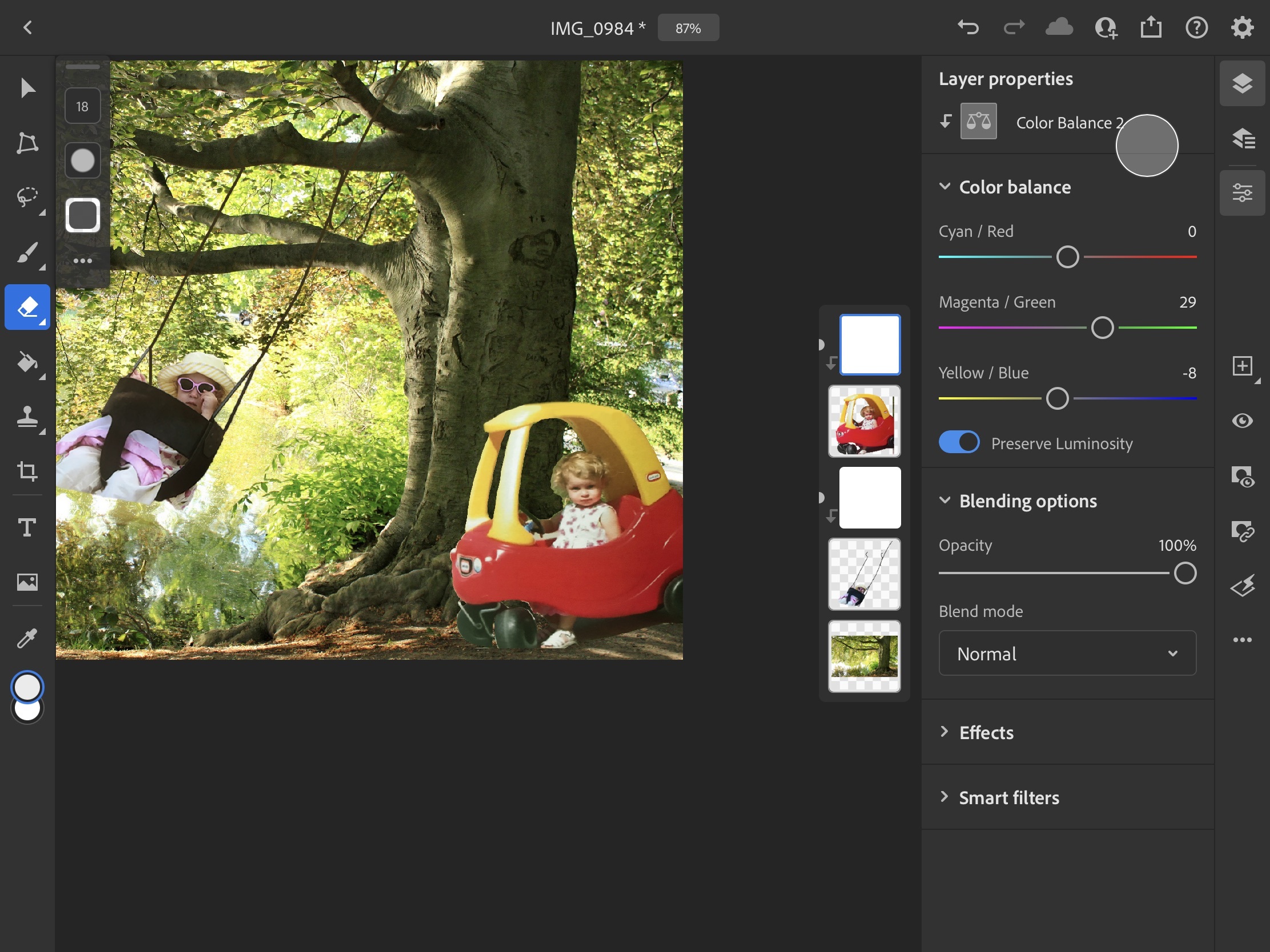Screen dimensions: 1270x952
Task: Collapse the Blending options section
Action: [x=945, y=500]
